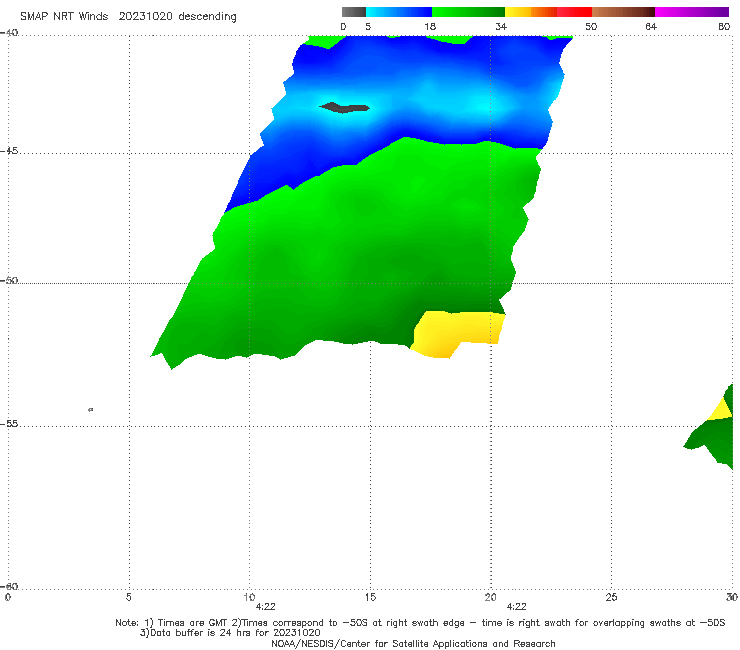Click the longitude axis label '5'
The width and height of the screenshot is (740, 650).
click(129, 598)
